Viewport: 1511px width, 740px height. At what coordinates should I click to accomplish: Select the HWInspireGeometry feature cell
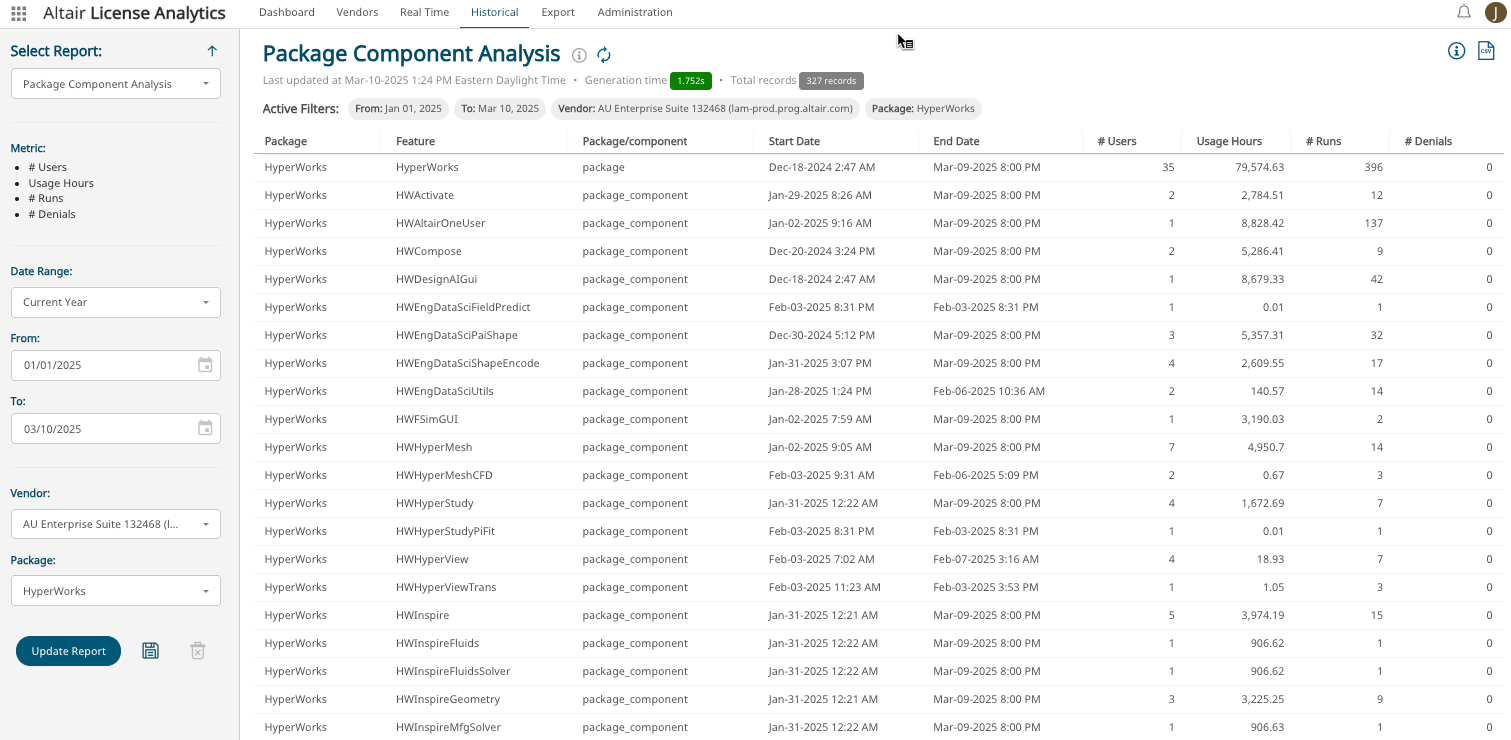click(448, 699)
